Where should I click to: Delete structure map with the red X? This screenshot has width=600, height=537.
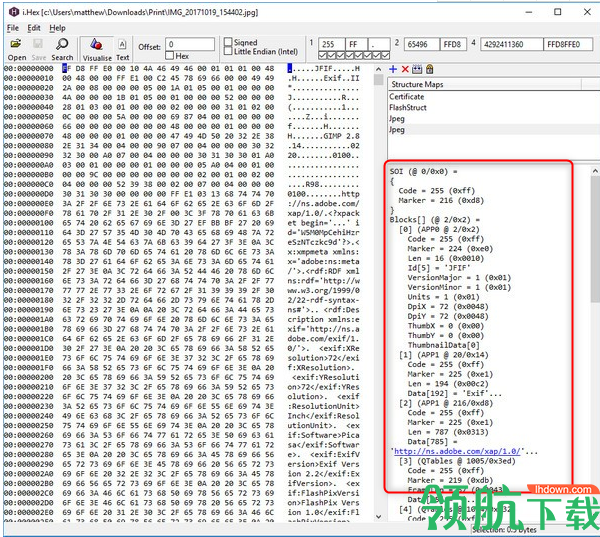coord(405,69)
